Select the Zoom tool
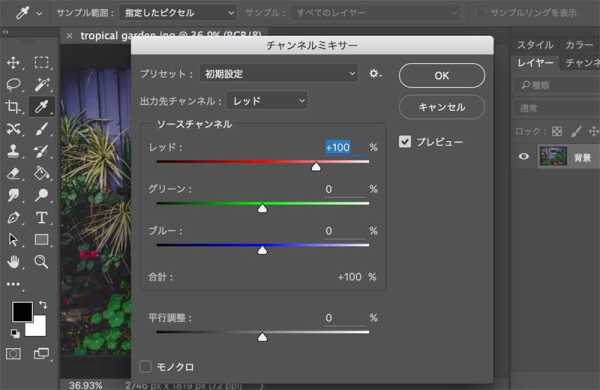Image resolution: width=600 pixels, height=390 pixels. click(x=41, y=262)
